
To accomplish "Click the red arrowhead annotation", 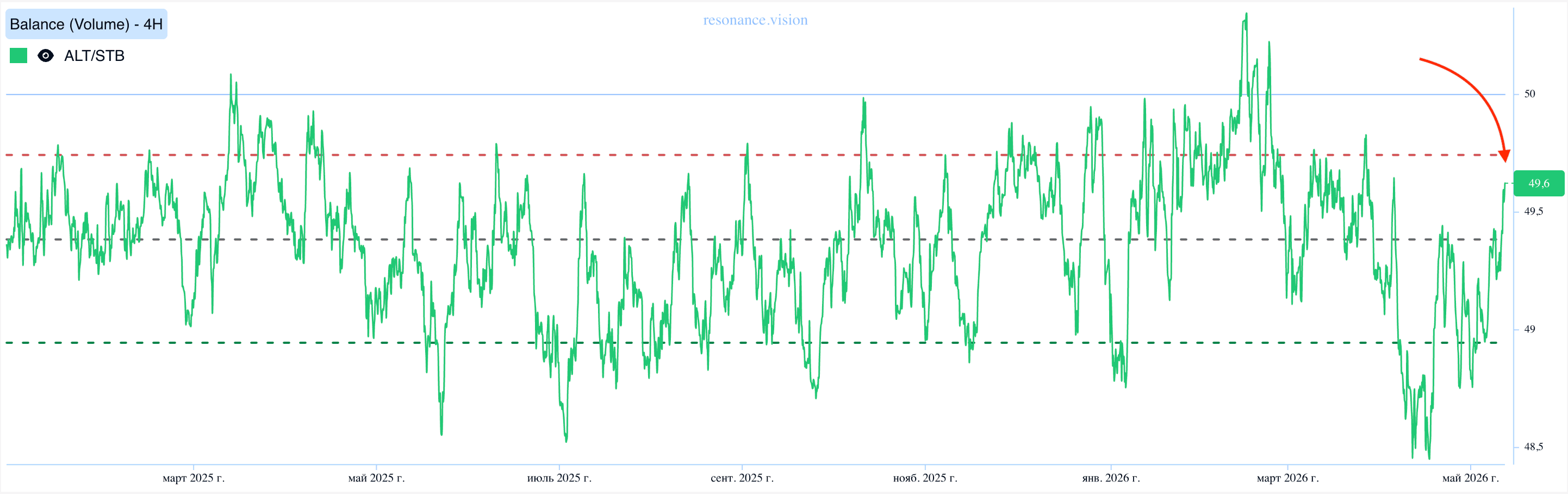I will click(1504, 155).
